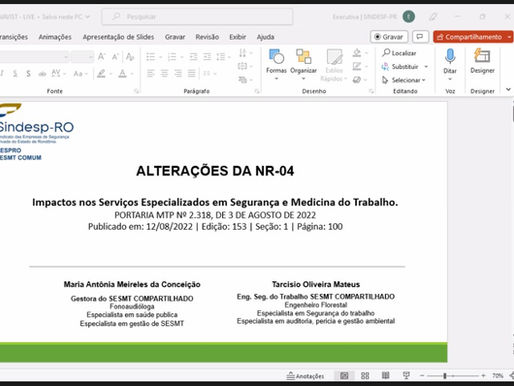Decrease list indent level
This screenshot has height=386, width=514.
tap(193, 57)
